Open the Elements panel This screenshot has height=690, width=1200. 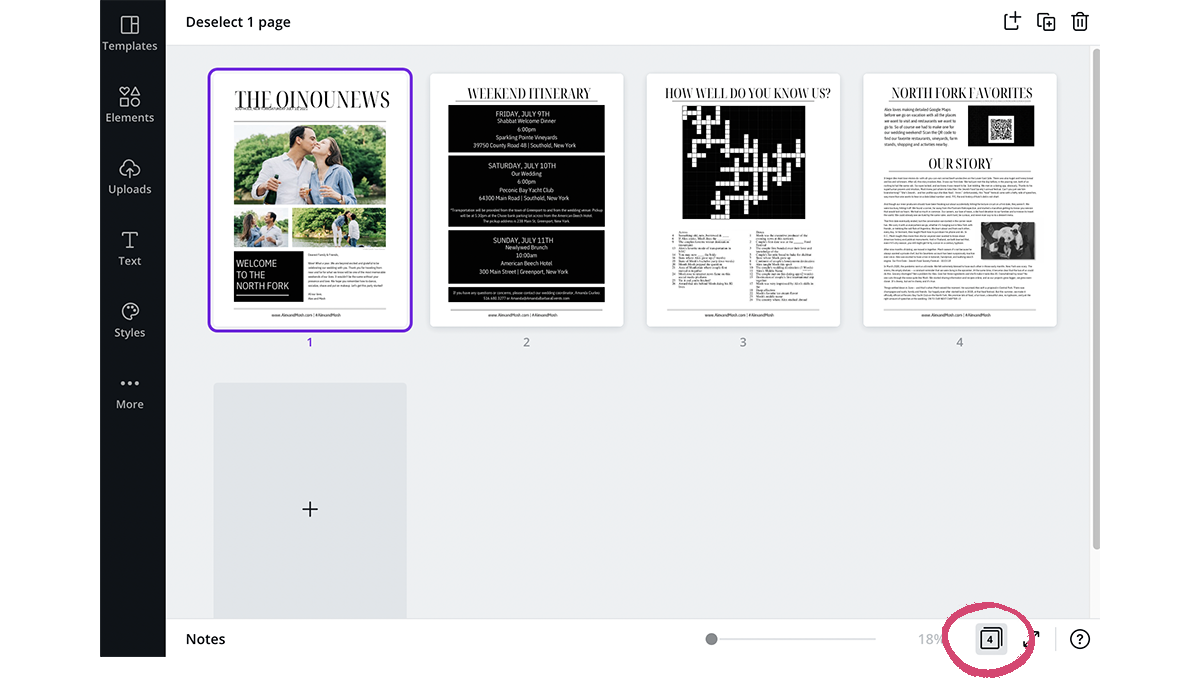tap(130, 104)
